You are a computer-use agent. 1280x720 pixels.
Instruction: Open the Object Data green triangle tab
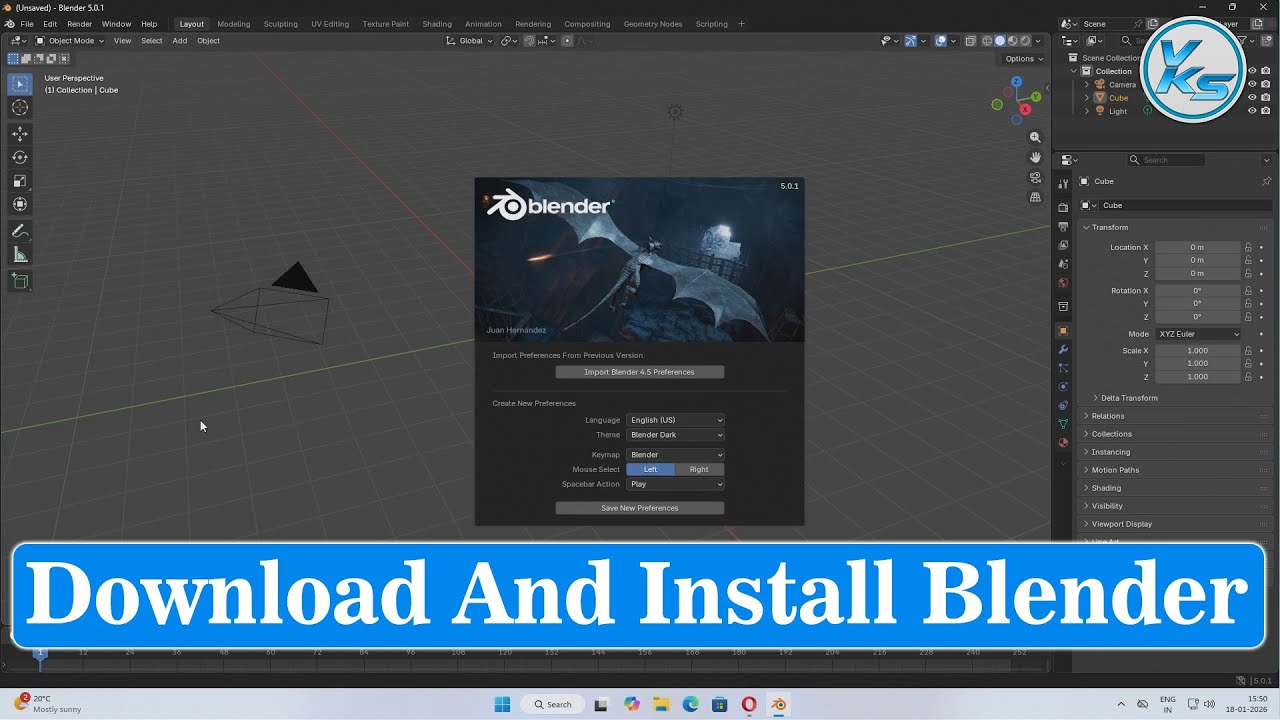point(1063,424)
